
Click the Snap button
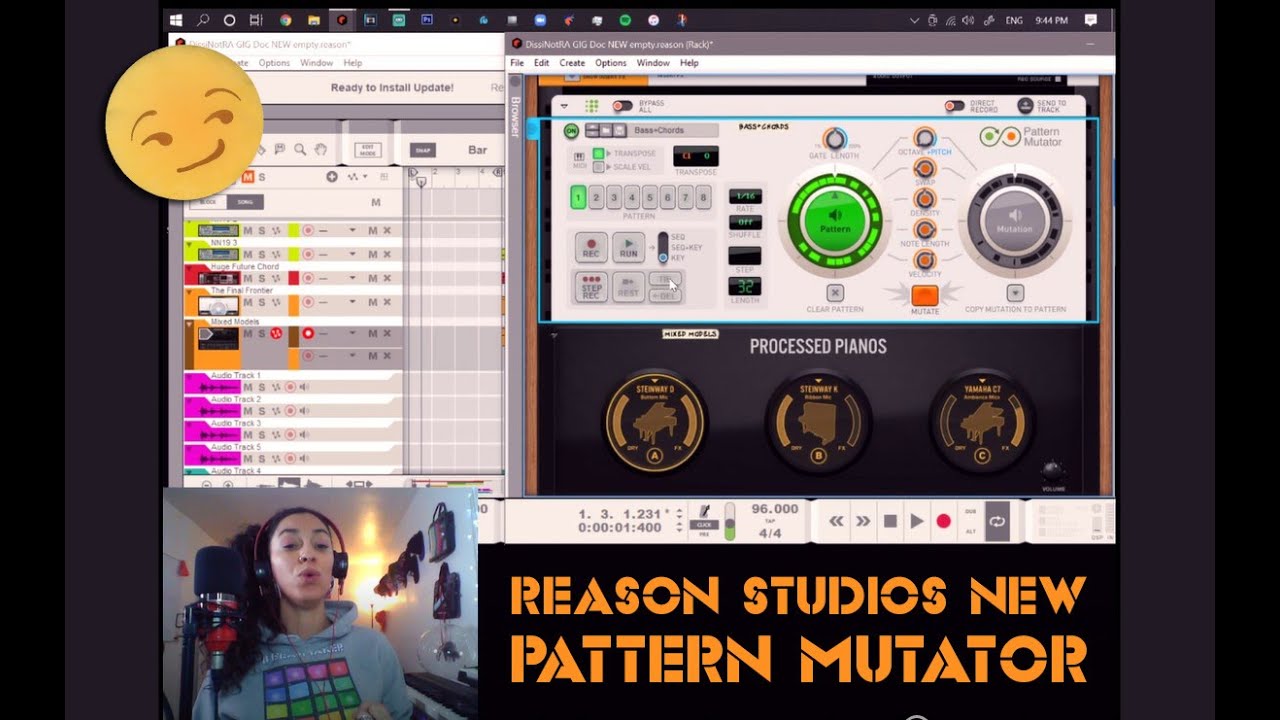[422, 150]
